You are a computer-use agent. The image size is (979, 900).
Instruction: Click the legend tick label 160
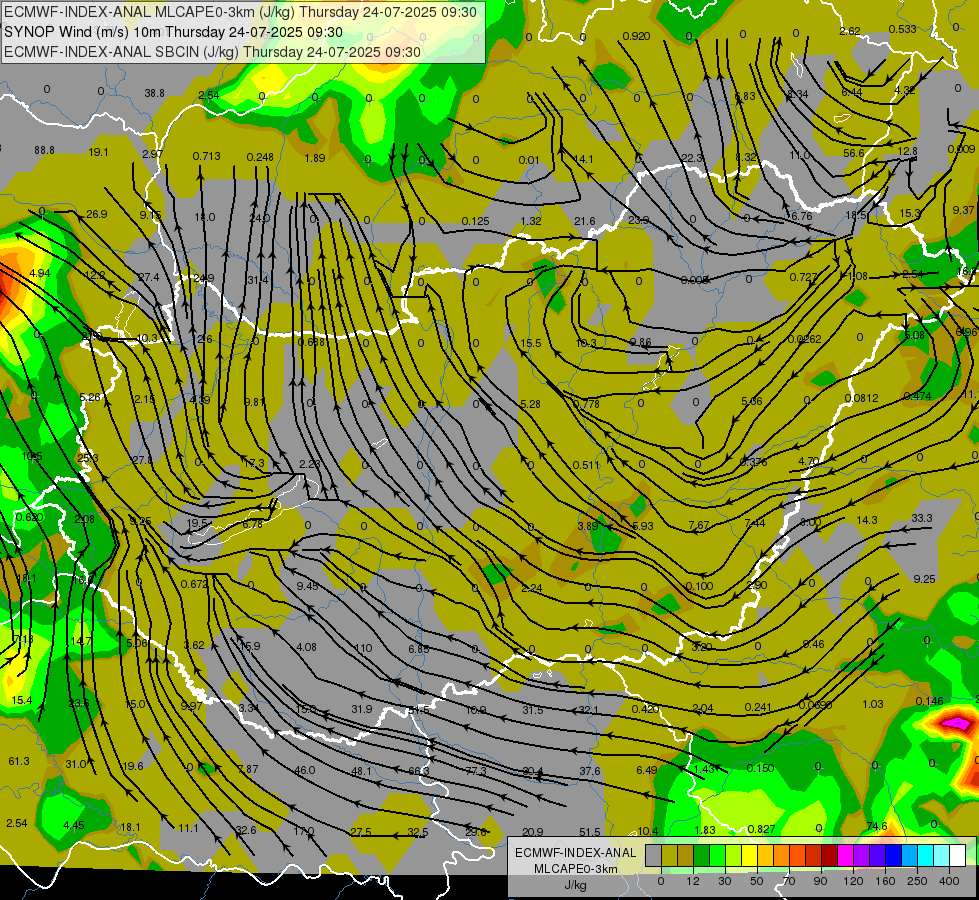tap(885, 881)
